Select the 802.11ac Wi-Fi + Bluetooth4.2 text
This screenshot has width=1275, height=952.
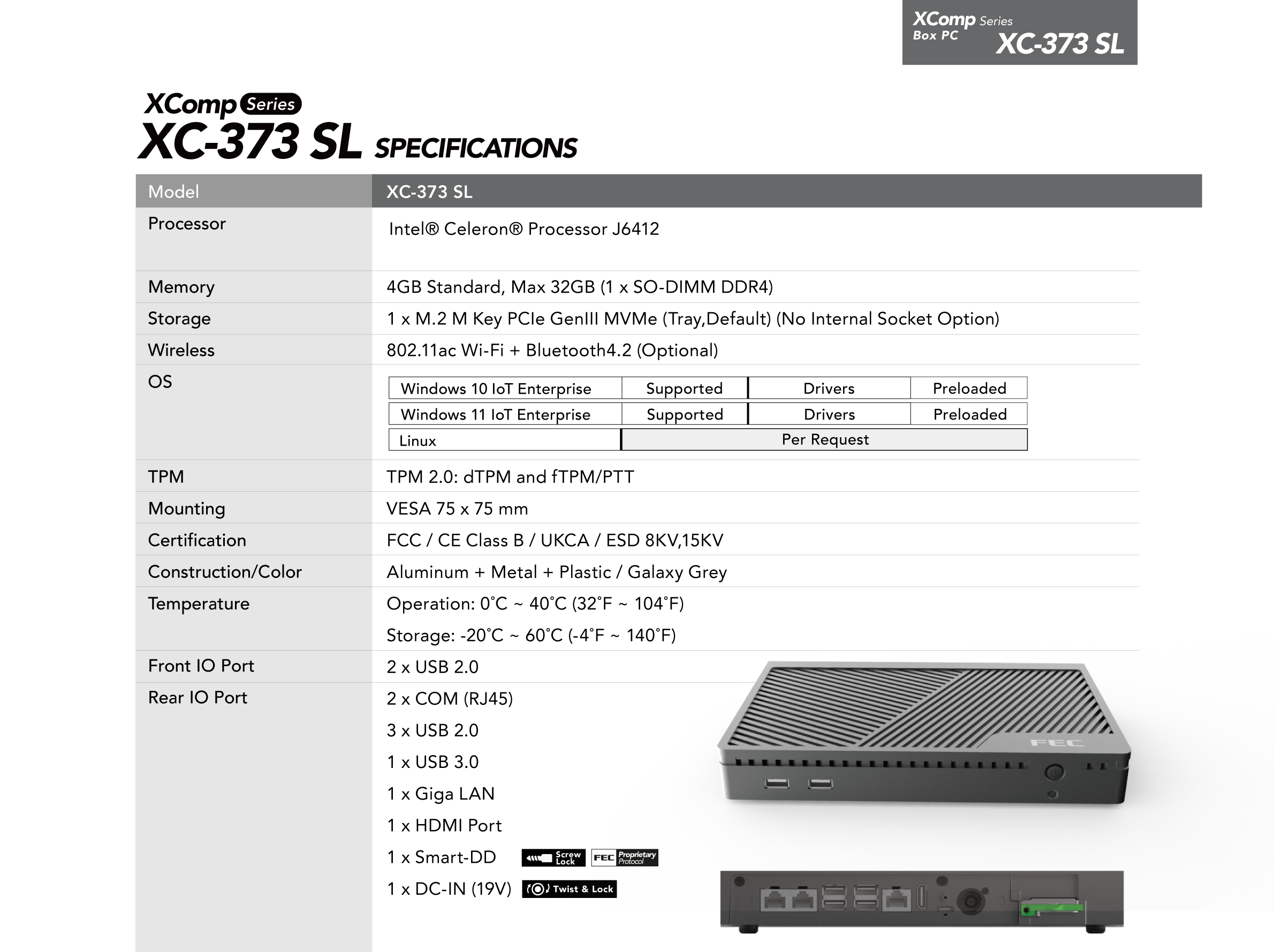pos(552,351)
